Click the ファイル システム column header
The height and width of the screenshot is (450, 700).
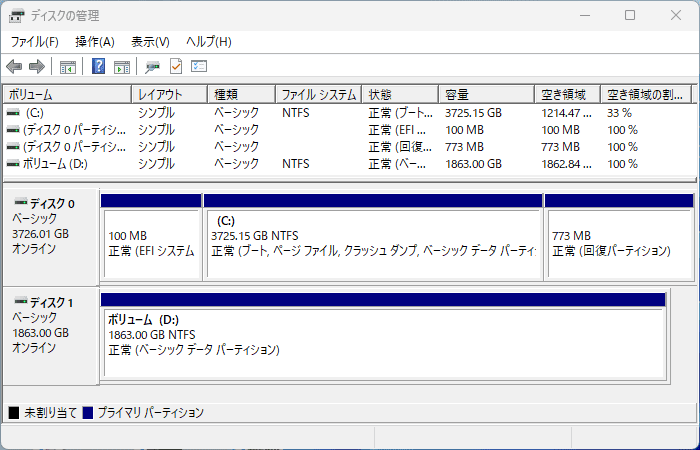tap(318, 94)
